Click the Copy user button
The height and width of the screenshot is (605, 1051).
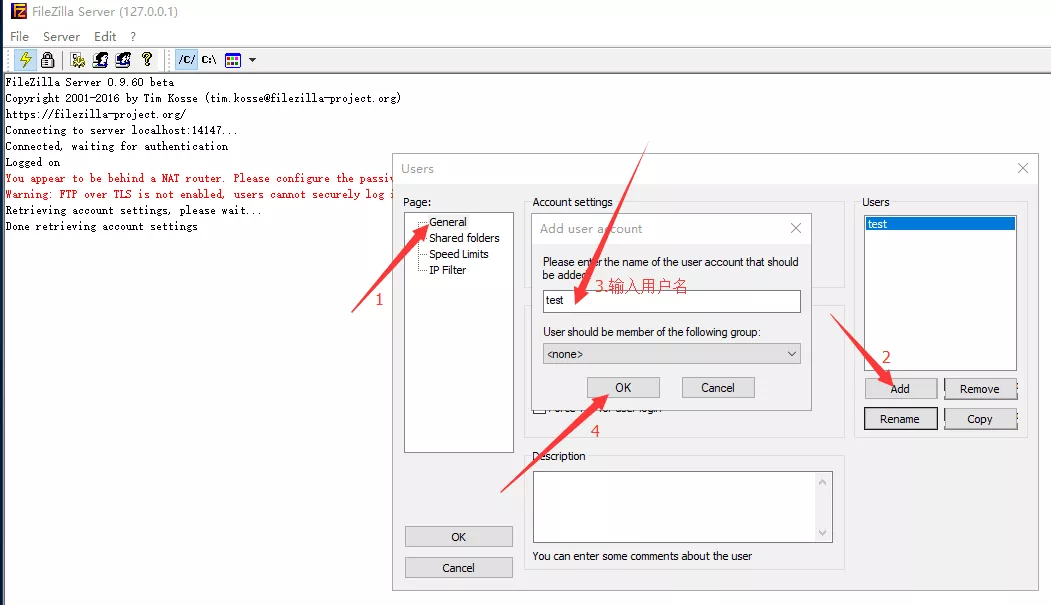tap(980, 419)
